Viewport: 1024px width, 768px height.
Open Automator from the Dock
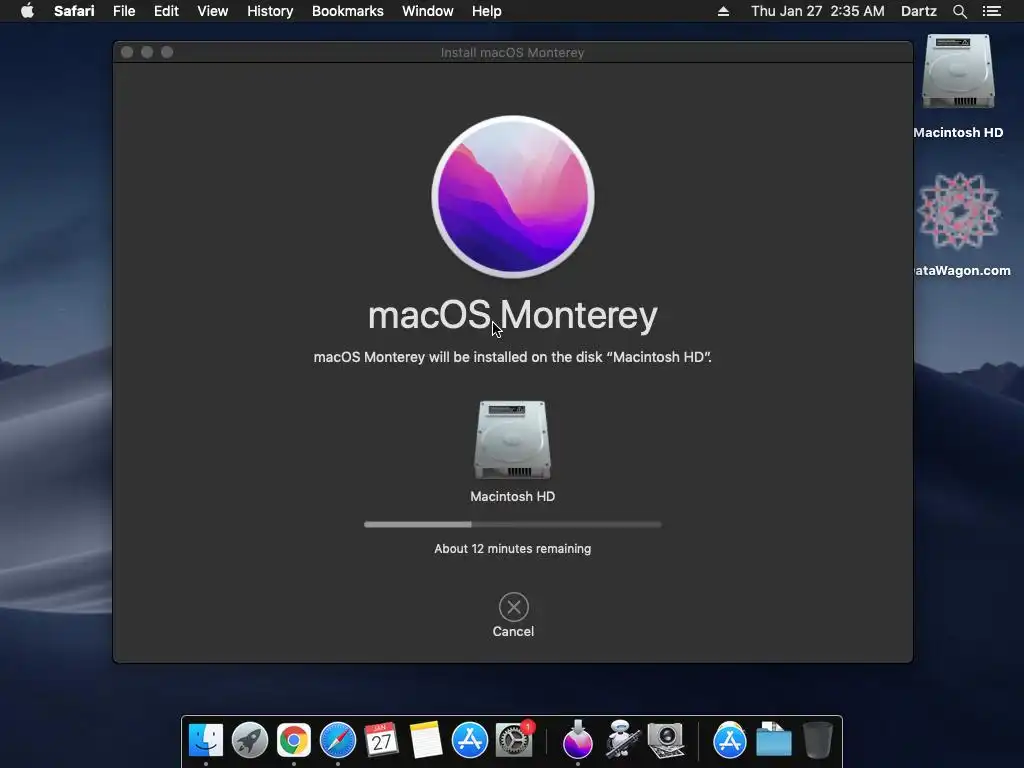coord(621,740)
